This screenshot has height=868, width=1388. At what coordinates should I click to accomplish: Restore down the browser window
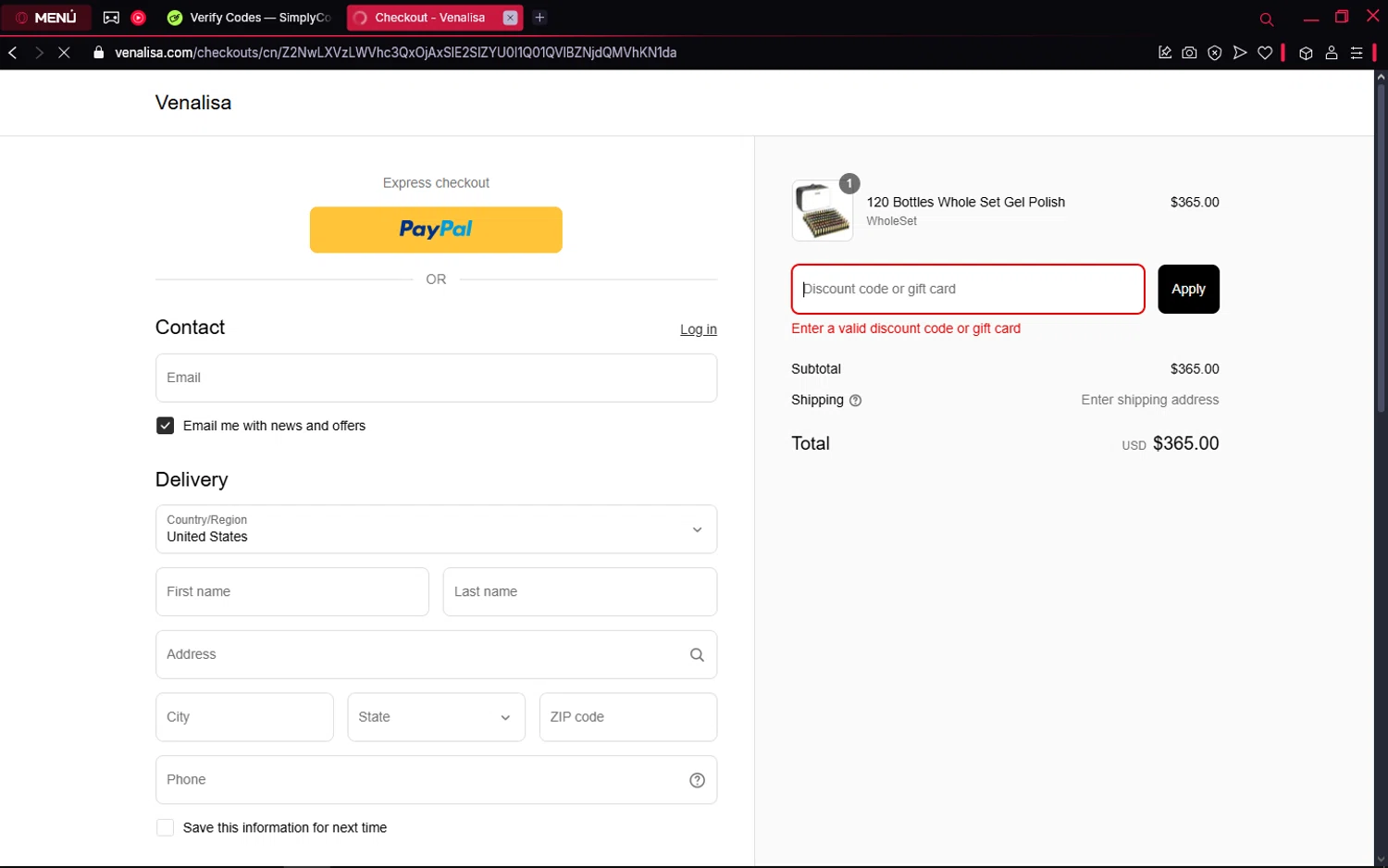coord(1342,17)
